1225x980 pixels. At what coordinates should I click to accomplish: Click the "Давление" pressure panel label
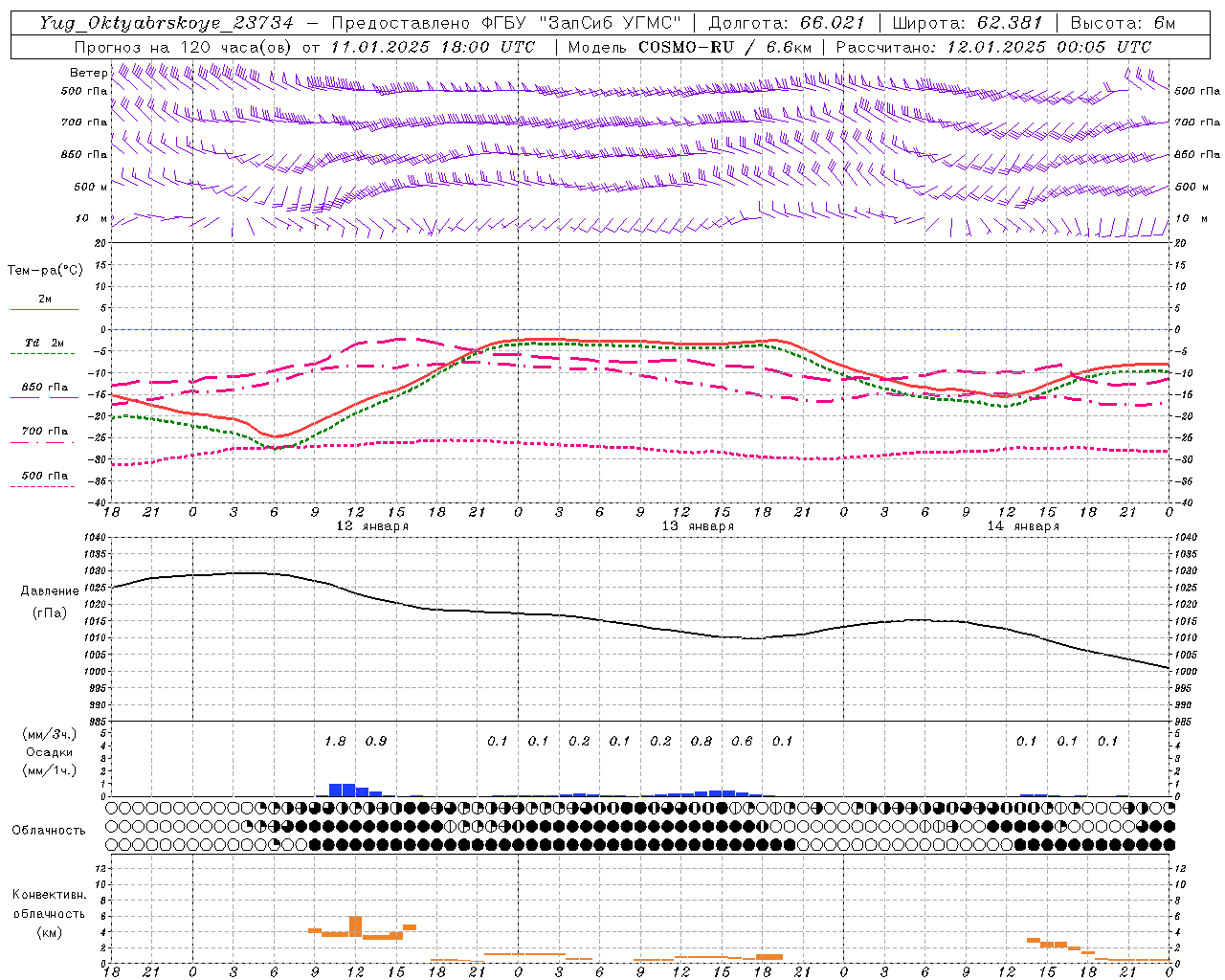[x=50, y=591]
